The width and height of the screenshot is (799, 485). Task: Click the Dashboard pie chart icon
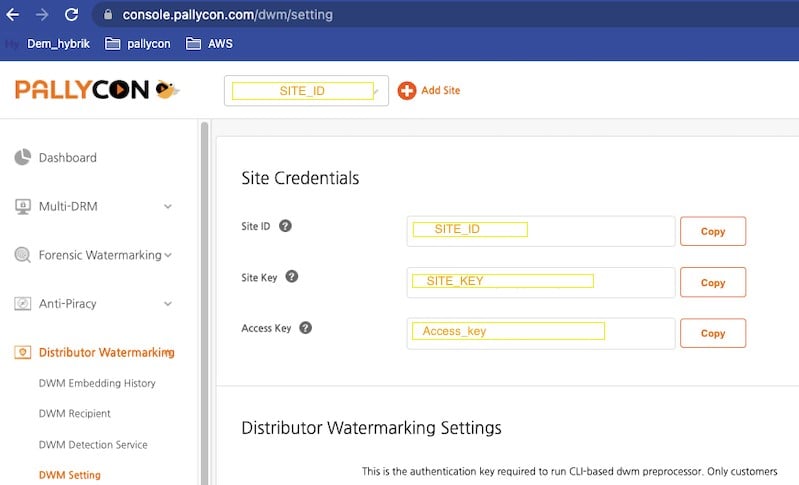pos(22,157)
